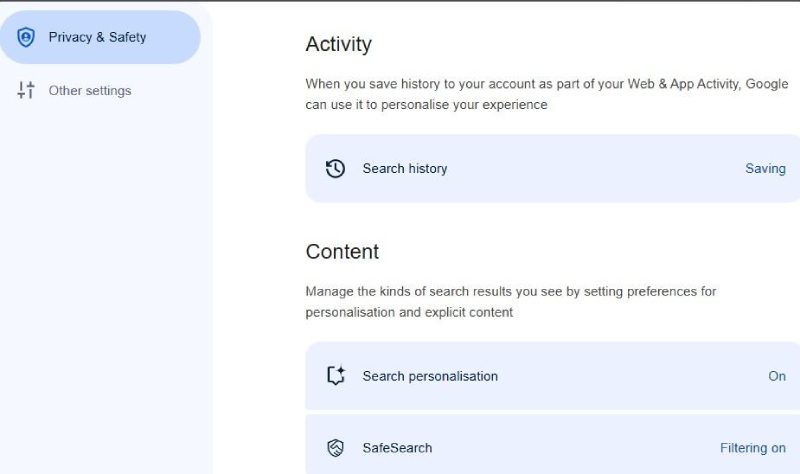Click the Search personalisation sparkle icon

point(336,376)
